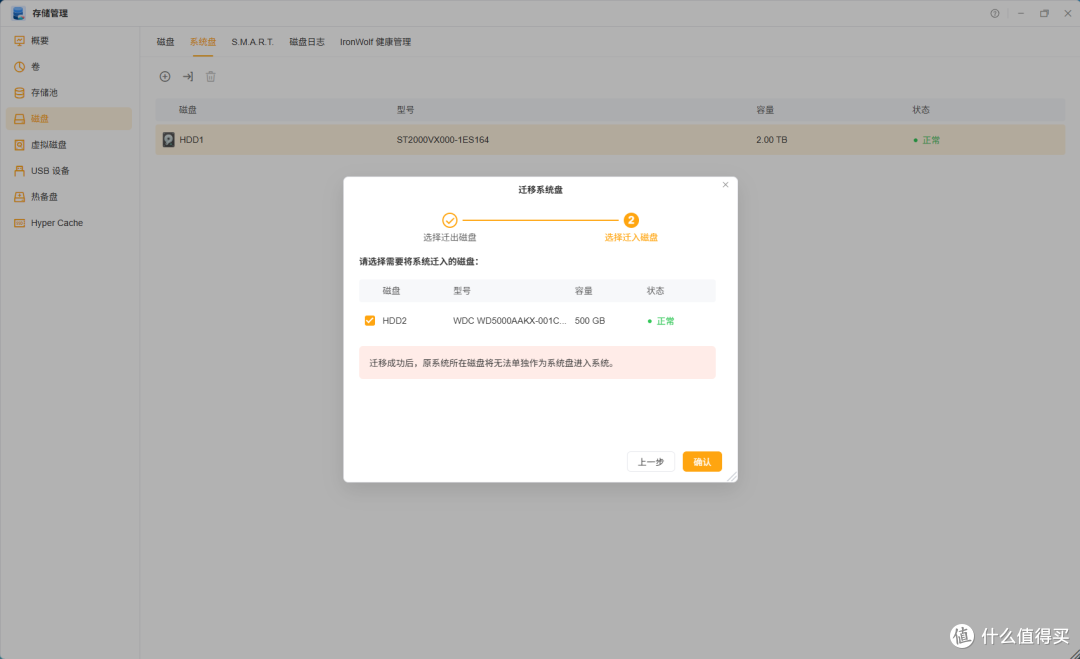Click the 确认 confirm button
Viewport: 1080px width, 659px height.
coord(702,462)
